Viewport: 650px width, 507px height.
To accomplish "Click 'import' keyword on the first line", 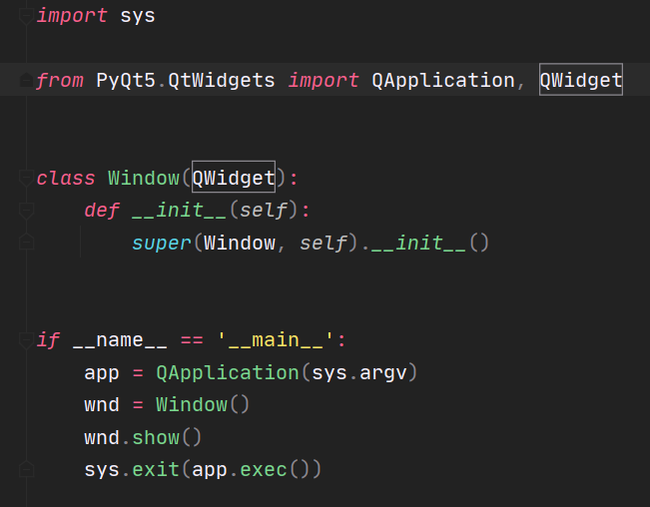I will pos(72,16).
